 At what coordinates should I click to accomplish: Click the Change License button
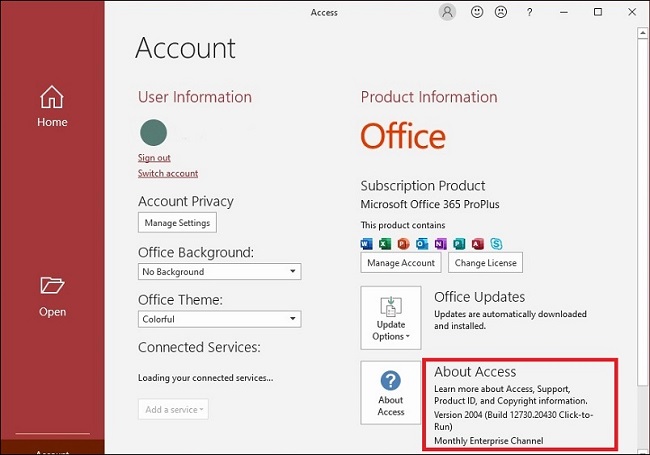485,263
